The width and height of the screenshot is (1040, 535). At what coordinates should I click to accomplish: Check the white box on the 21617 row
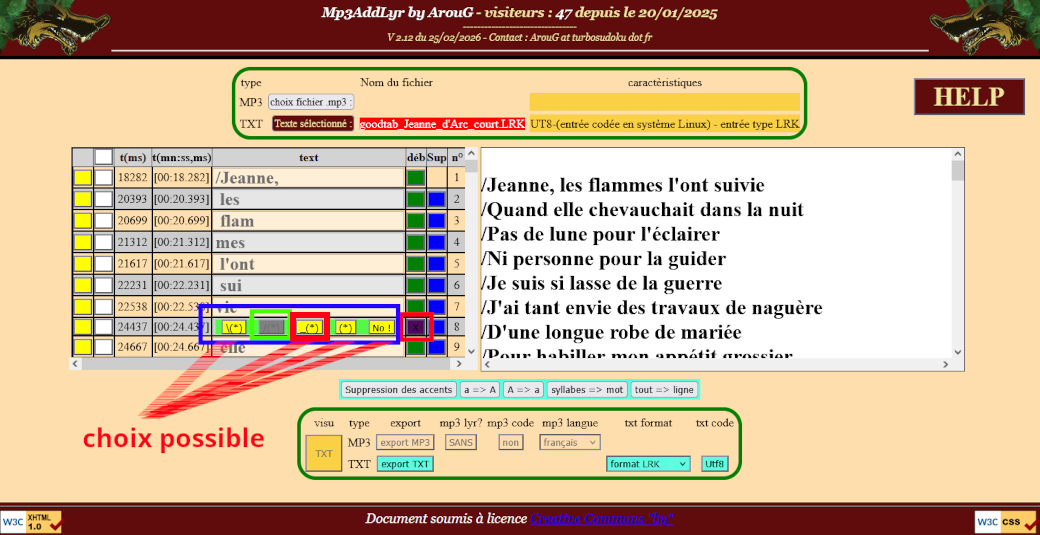[x=103, y=264]
